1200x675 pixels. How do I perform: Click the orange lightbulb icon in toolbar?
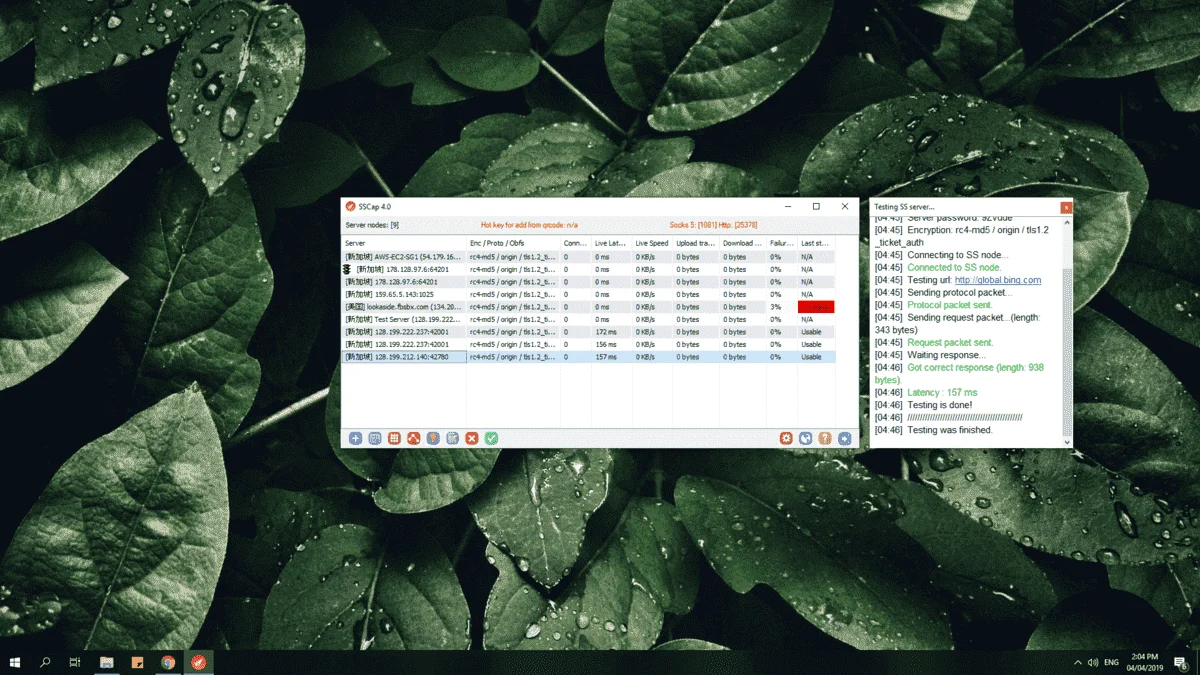pyautogui.click(x=433, y=438)
